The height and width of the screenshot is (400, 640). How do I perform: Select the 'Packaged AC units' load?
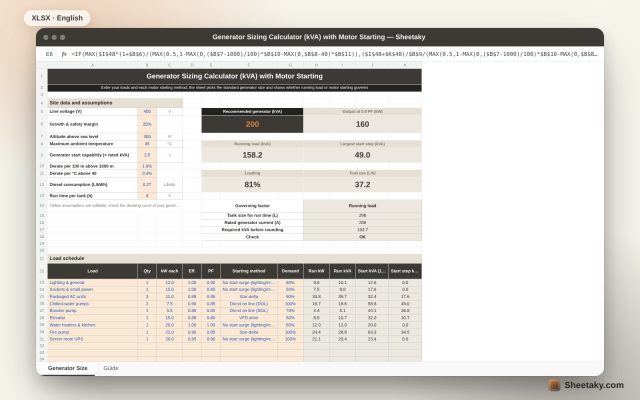tap(92, 297)
